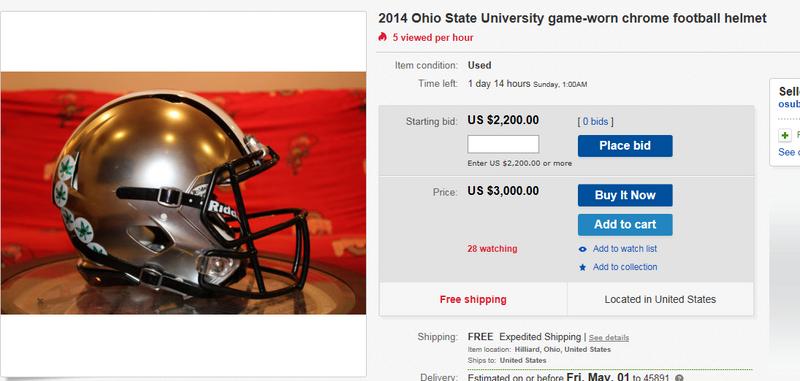800x381 pixels.
Task: Open the helmet product photo
Action: [183, 193]
